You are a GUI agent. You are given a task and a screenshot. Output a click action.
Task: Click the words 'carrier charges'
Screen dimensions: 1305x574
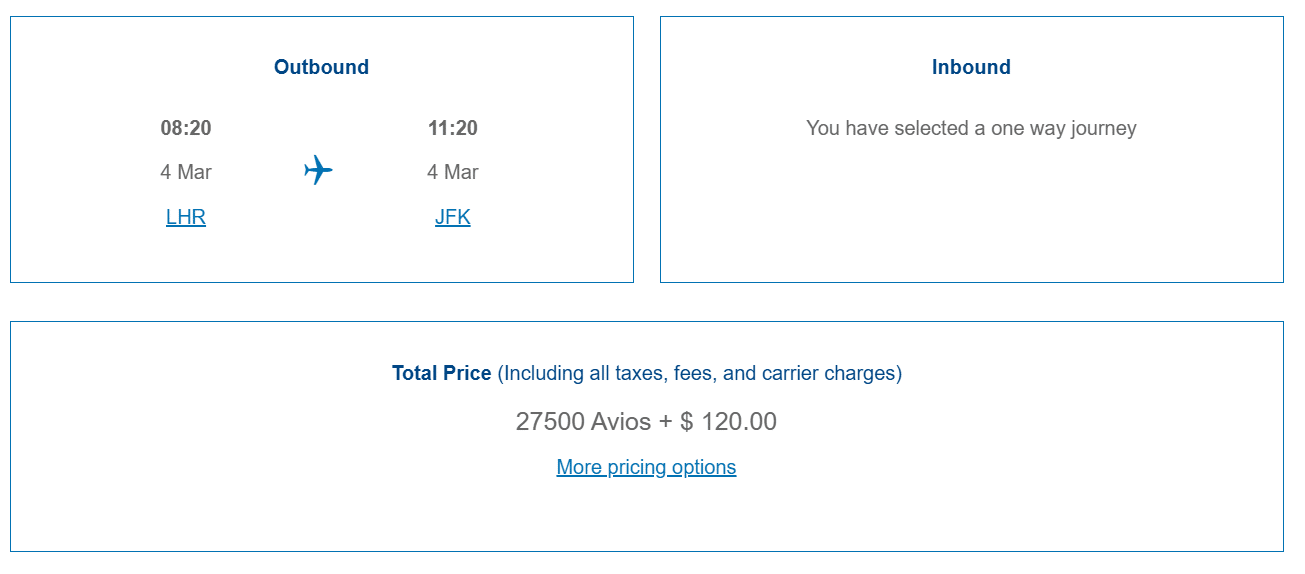[828, 373]
